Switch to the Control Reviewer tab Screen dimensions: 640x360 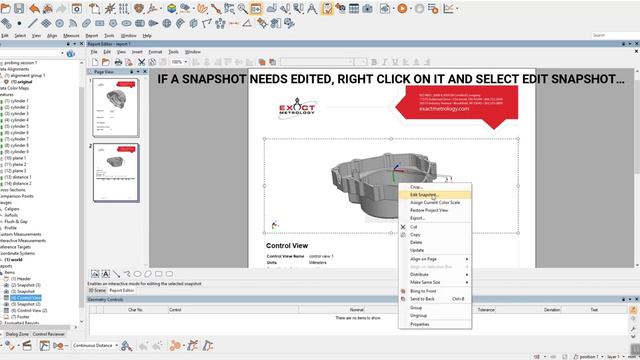point(48,334)
